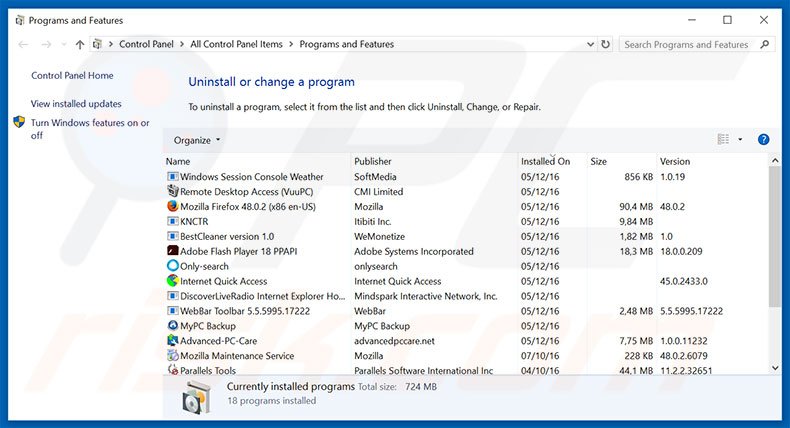Expand the chevron before Control Panel breadcrumb

pos(110,44)
